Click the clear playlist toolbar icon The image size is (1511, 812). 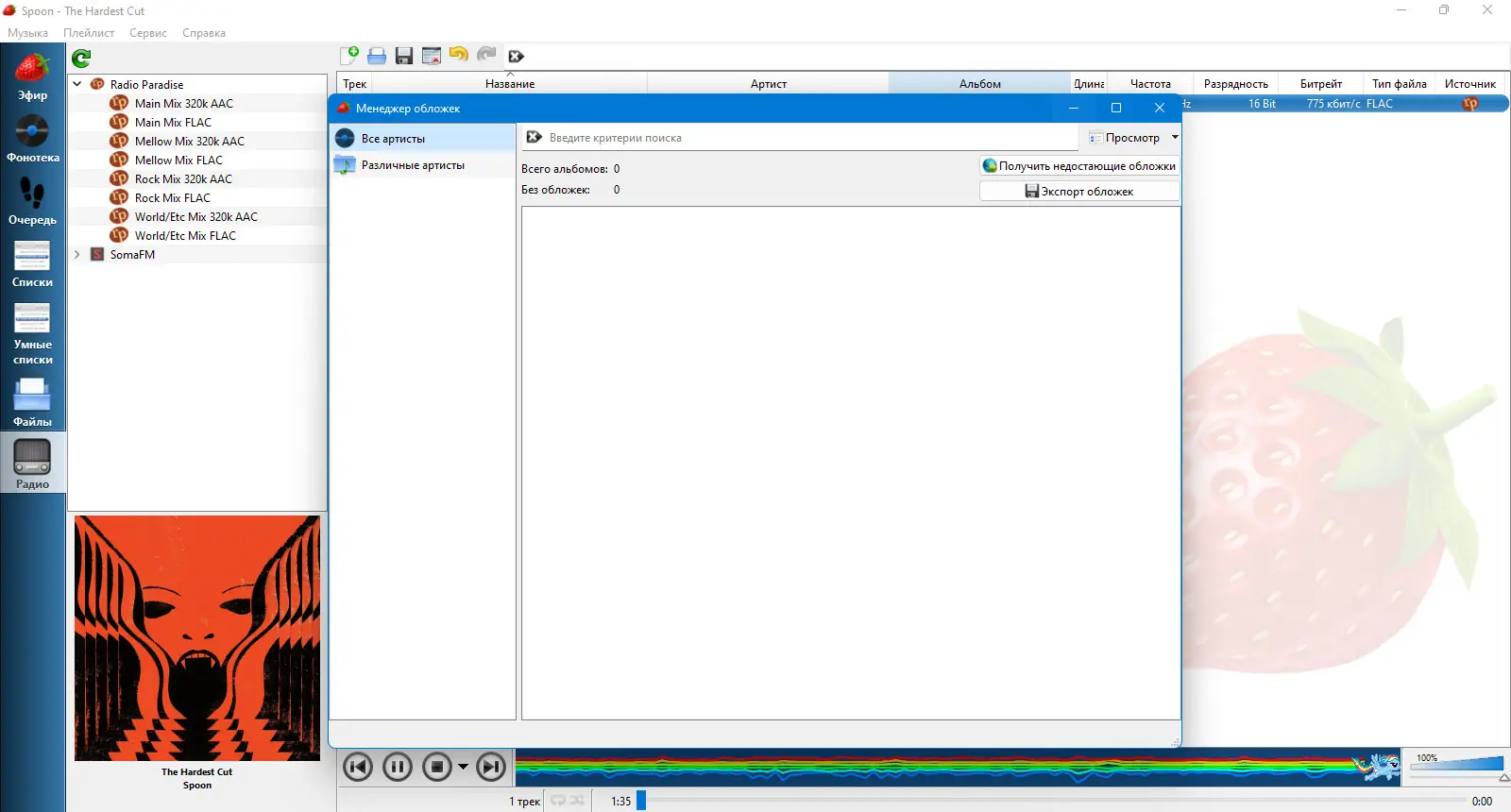432,56
